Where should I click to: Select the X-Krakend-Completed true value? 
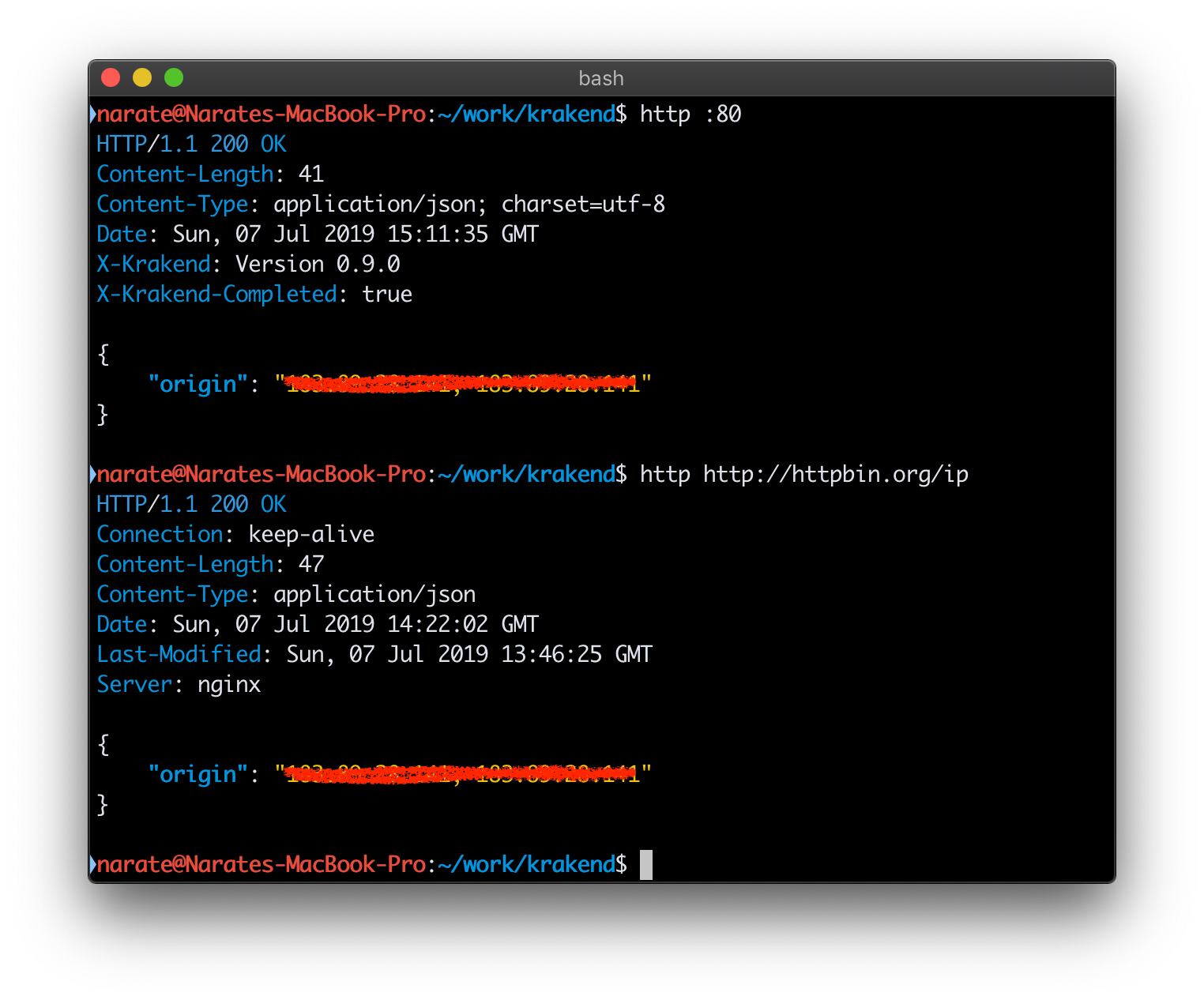[x=388, y=294]
